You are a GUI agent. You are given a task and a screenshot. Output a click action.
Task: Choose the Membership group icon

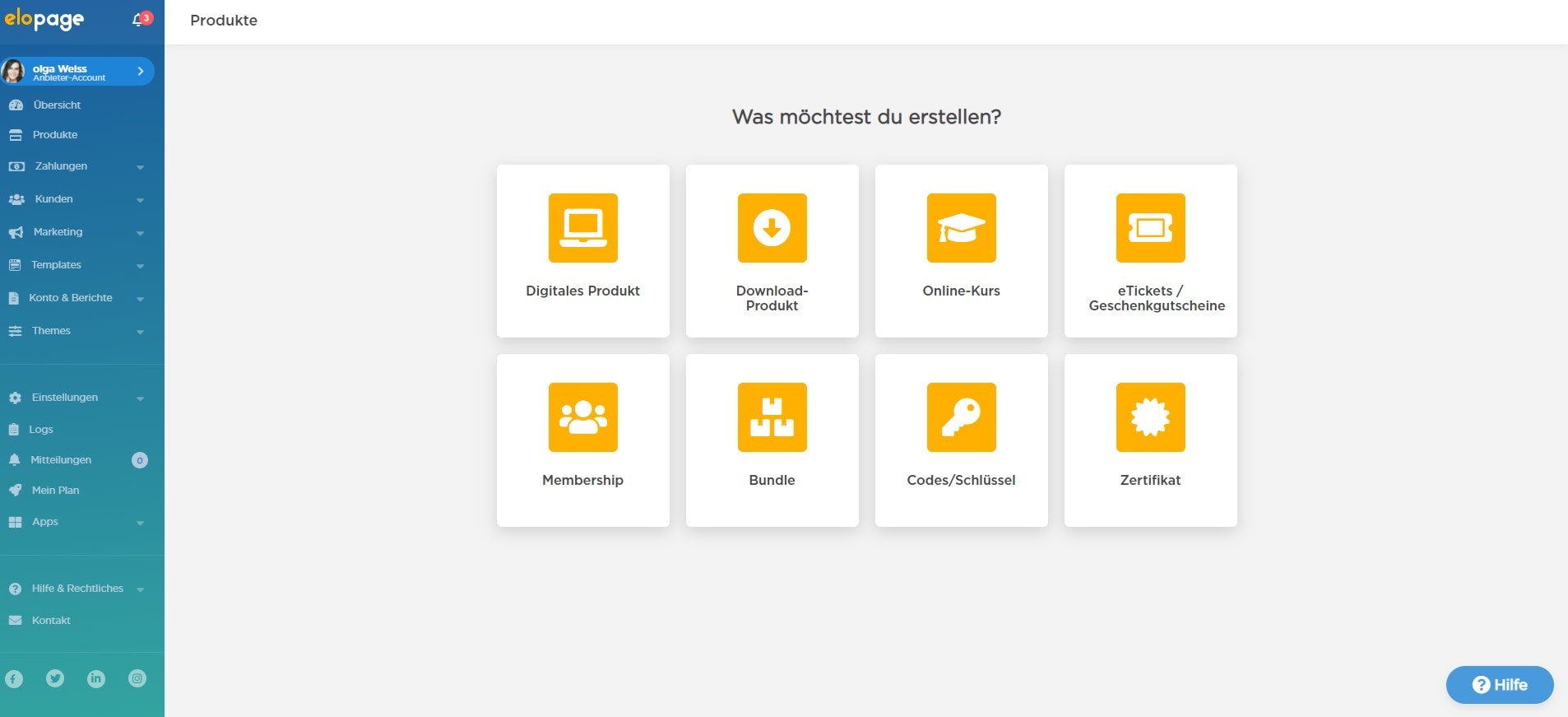582,417
